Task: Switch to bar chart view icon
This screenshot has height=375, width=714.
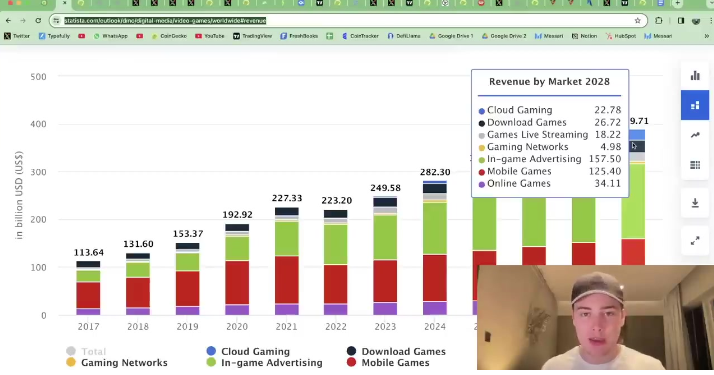Action: coord(695,76)
